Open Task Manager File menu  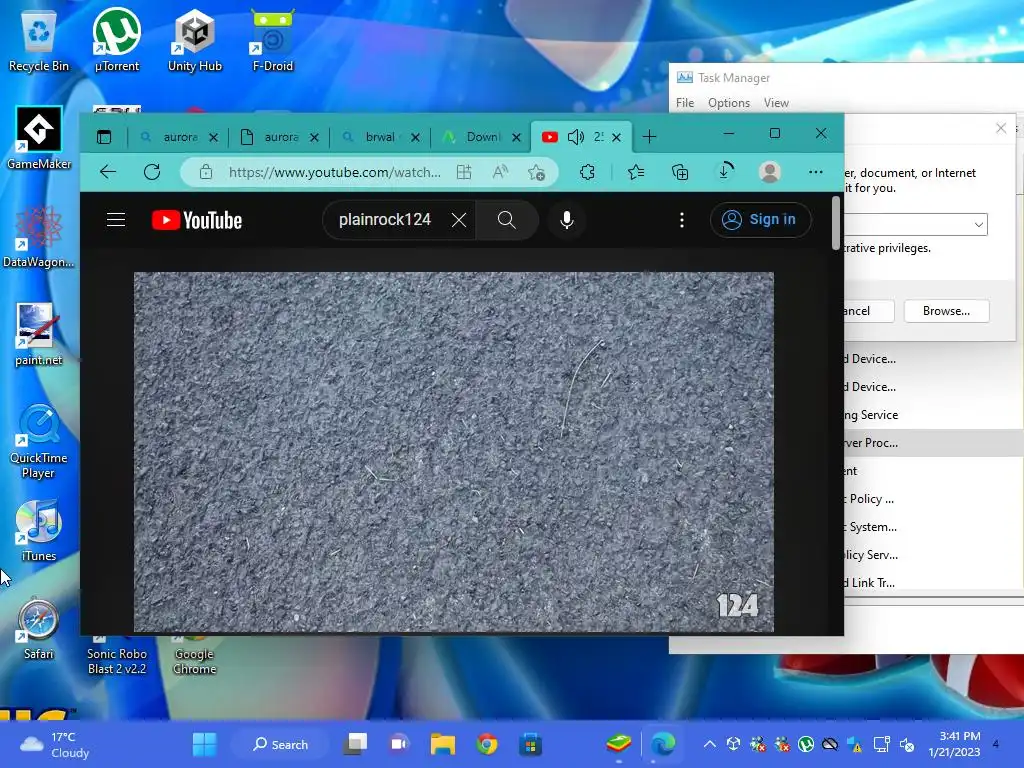684,103
